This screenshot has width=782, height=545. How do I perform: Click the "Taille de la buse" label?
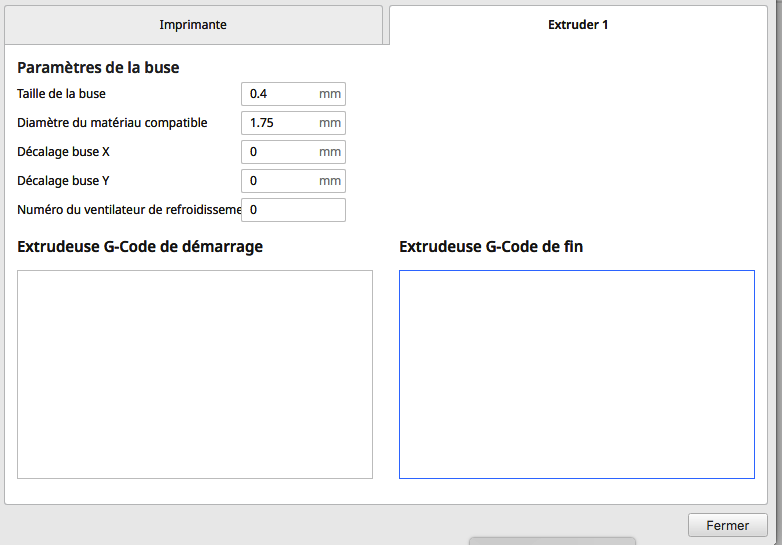pos(61,94)
